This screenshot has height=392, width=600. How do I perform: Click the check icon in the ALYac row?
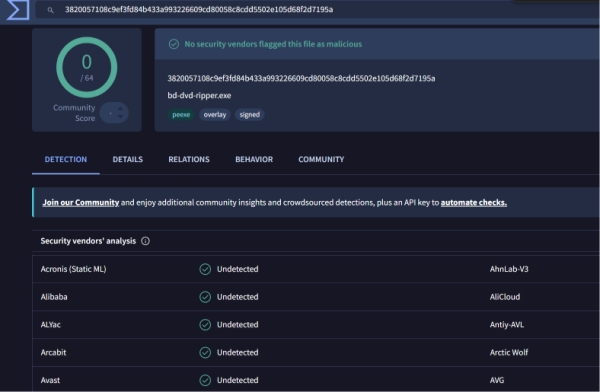[205, 325]
